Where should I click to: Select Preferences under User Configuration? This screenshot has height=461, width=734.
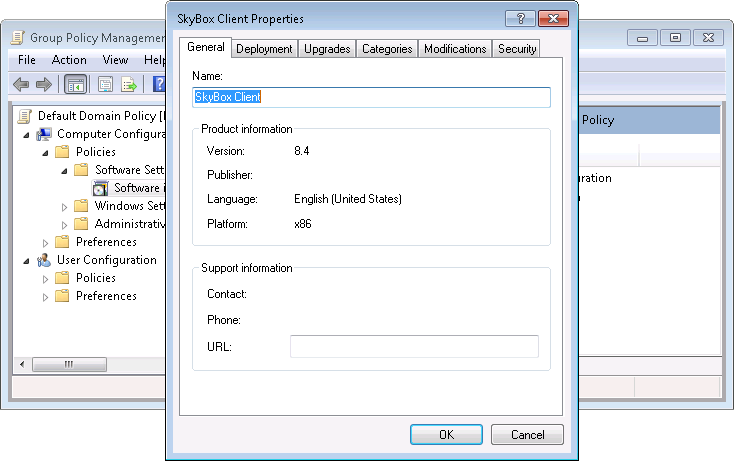coord(106,296)
